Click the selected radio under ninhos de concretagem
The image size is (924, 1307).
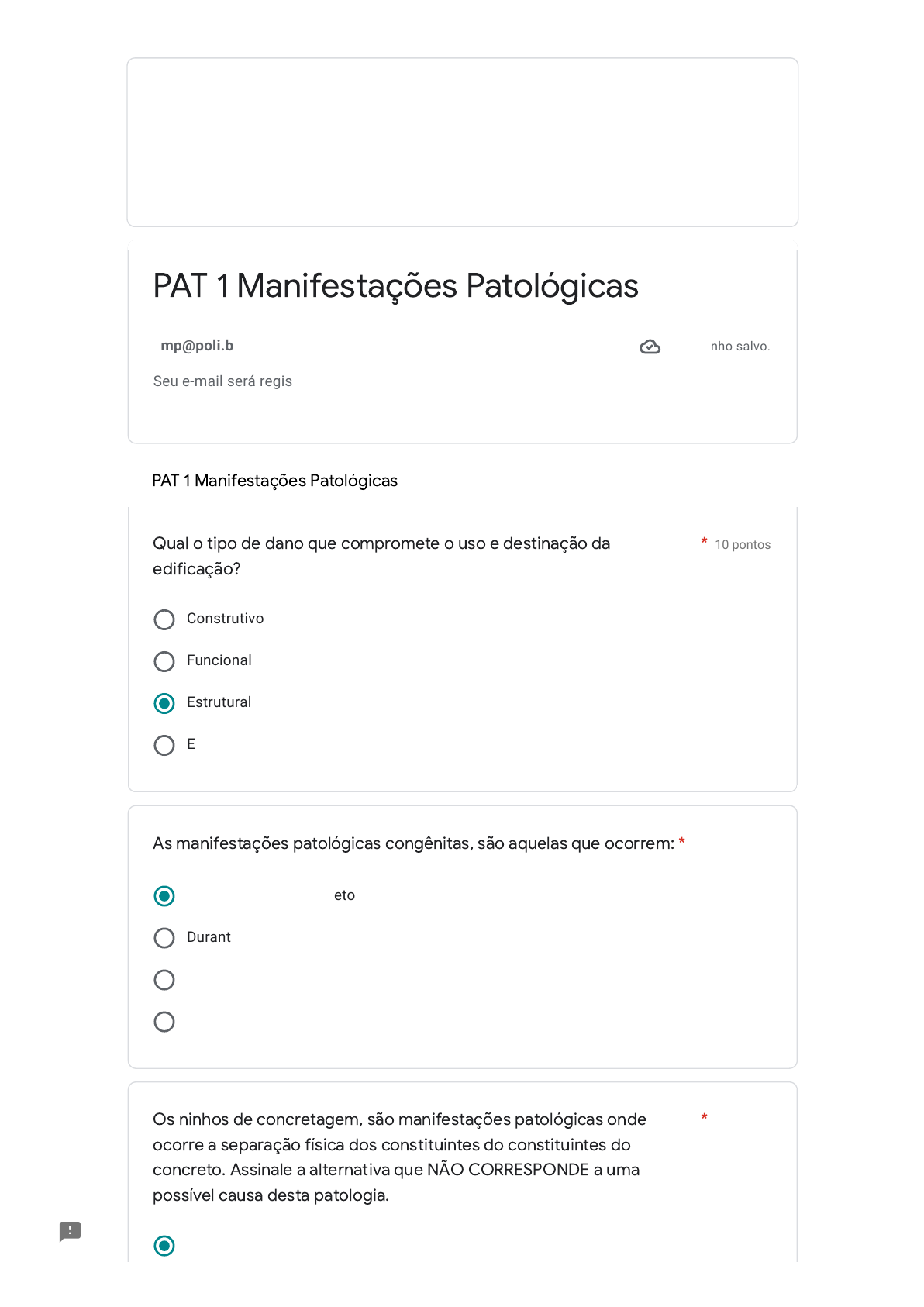click(x=164, y=1246)
